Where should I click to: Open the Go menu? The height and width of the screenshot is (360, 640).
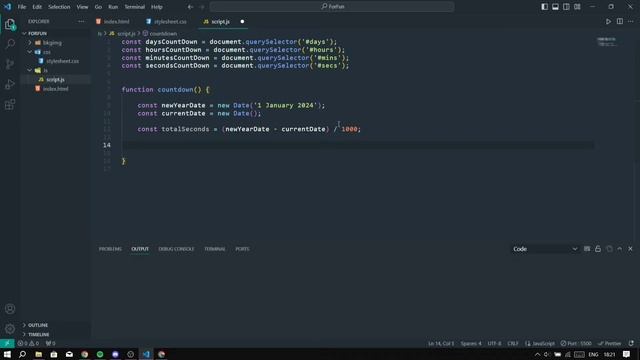click(98, 7)
